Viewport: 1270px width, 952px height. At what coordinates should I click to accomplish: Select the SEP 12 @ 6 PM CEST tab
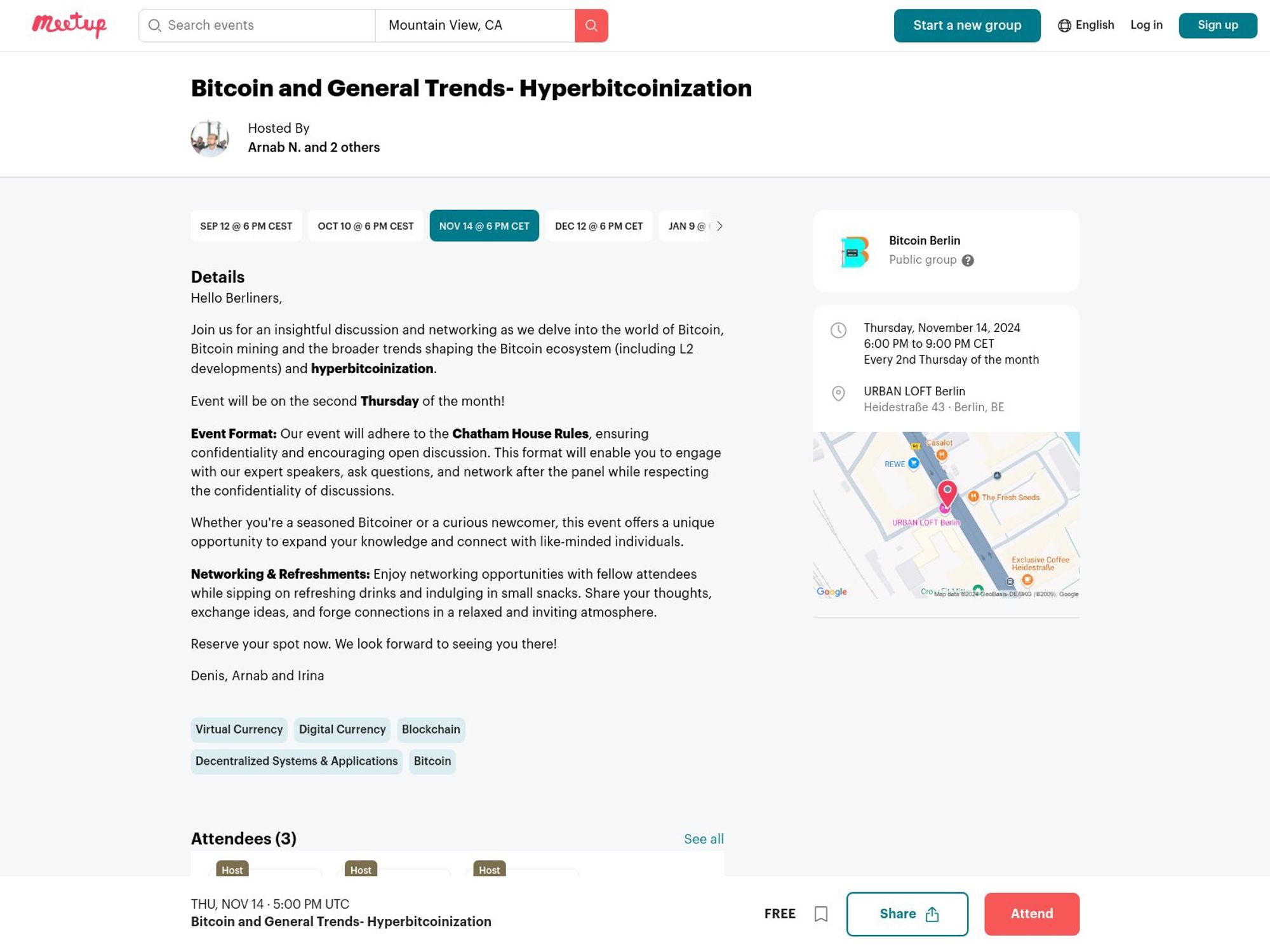click(246, 226)
